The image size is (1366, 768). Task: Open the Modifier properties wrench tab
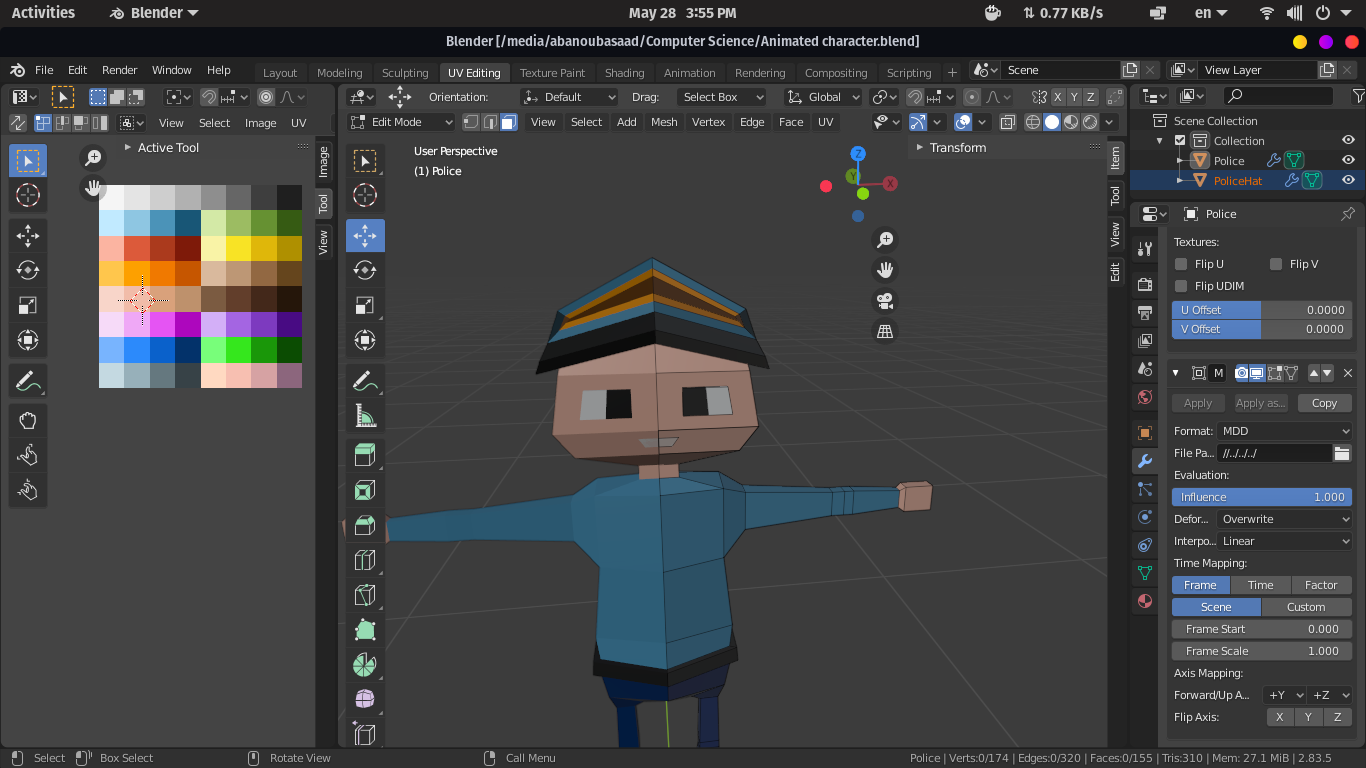tap(1145, 461)
